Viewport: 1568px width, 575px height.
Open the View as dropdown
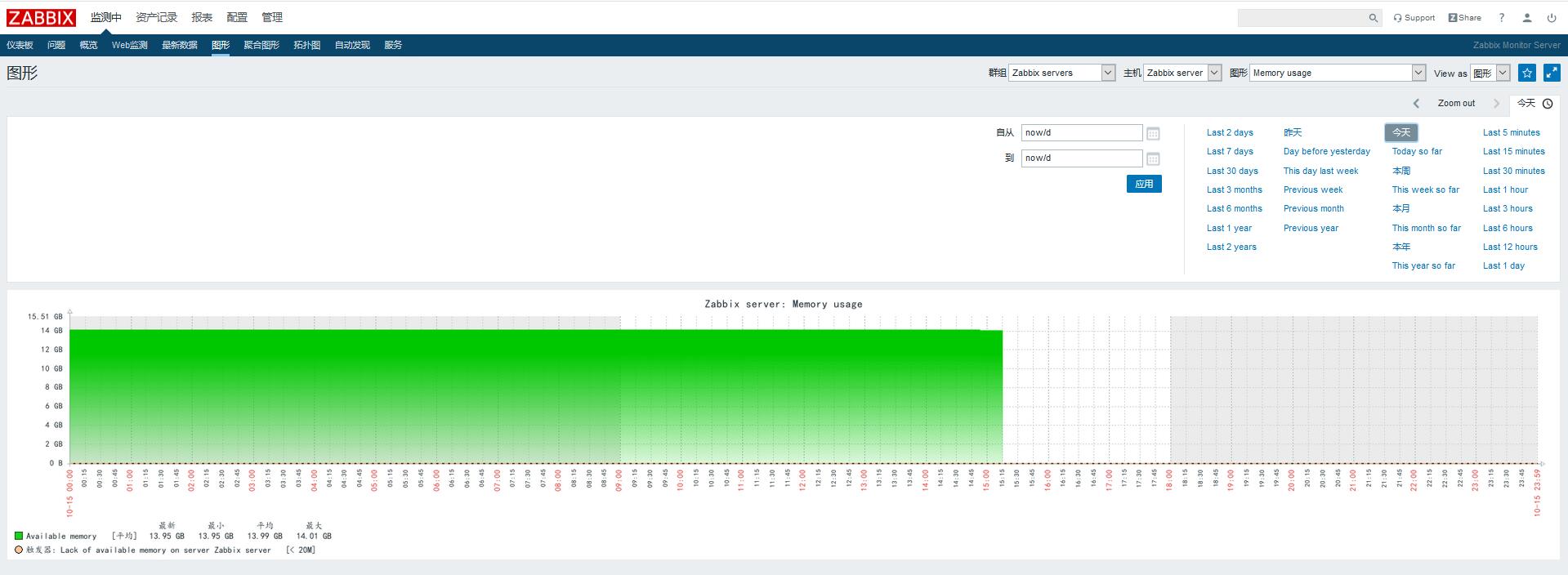click(1490, 73)
